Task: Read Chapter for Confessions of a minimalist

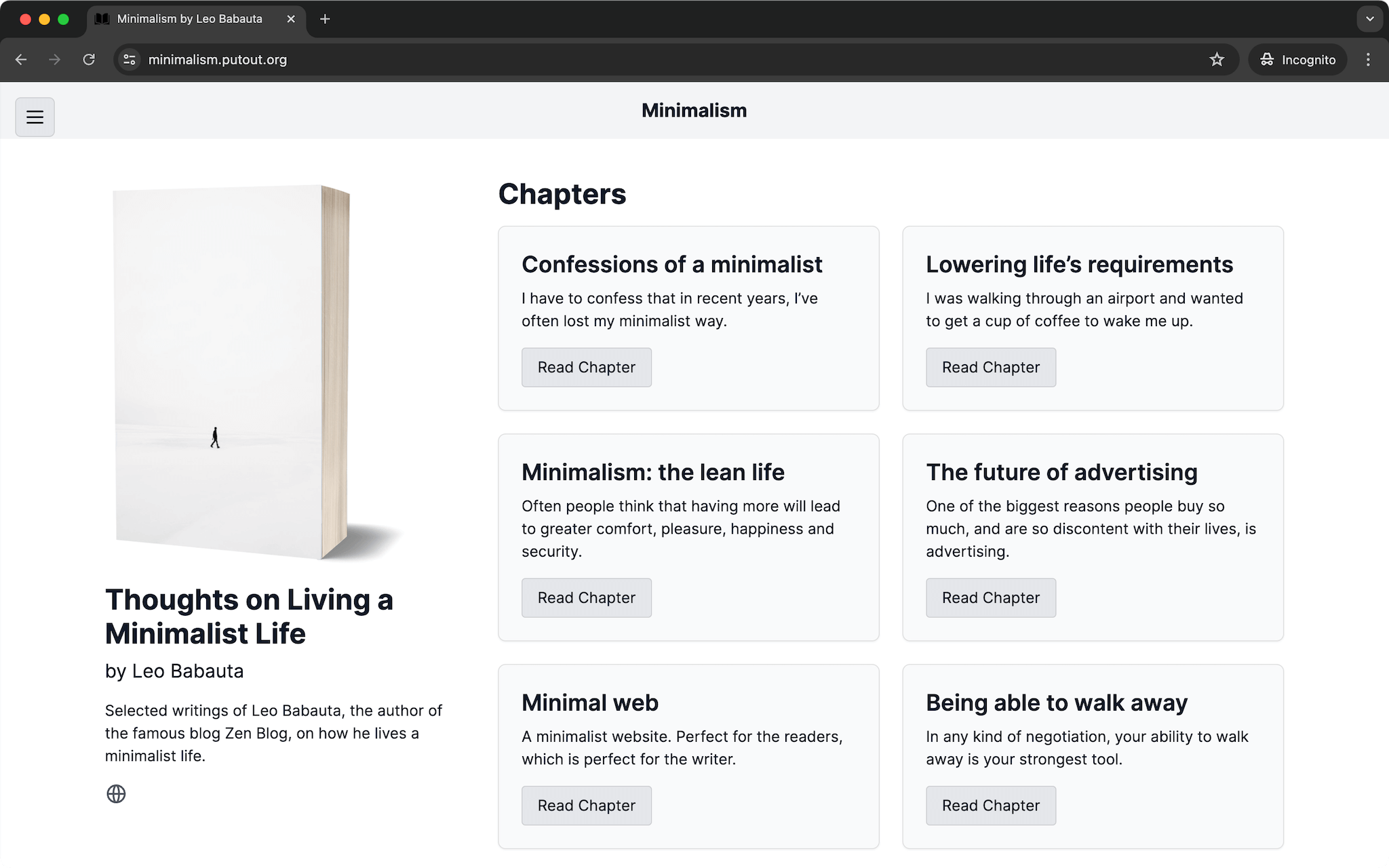Action: (587, 368)
